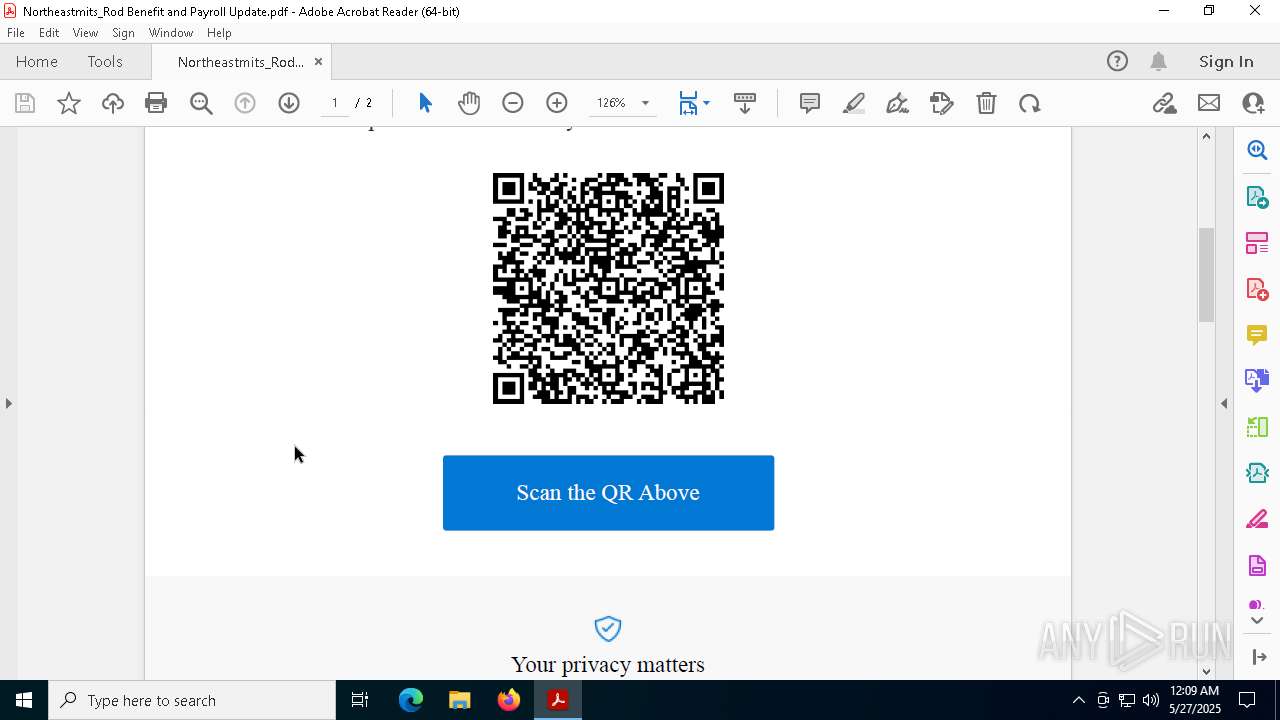Click the Scan the QR Above button
Image resolution: width=1280 pixels, height=720 pixels.
coord(608,493)
